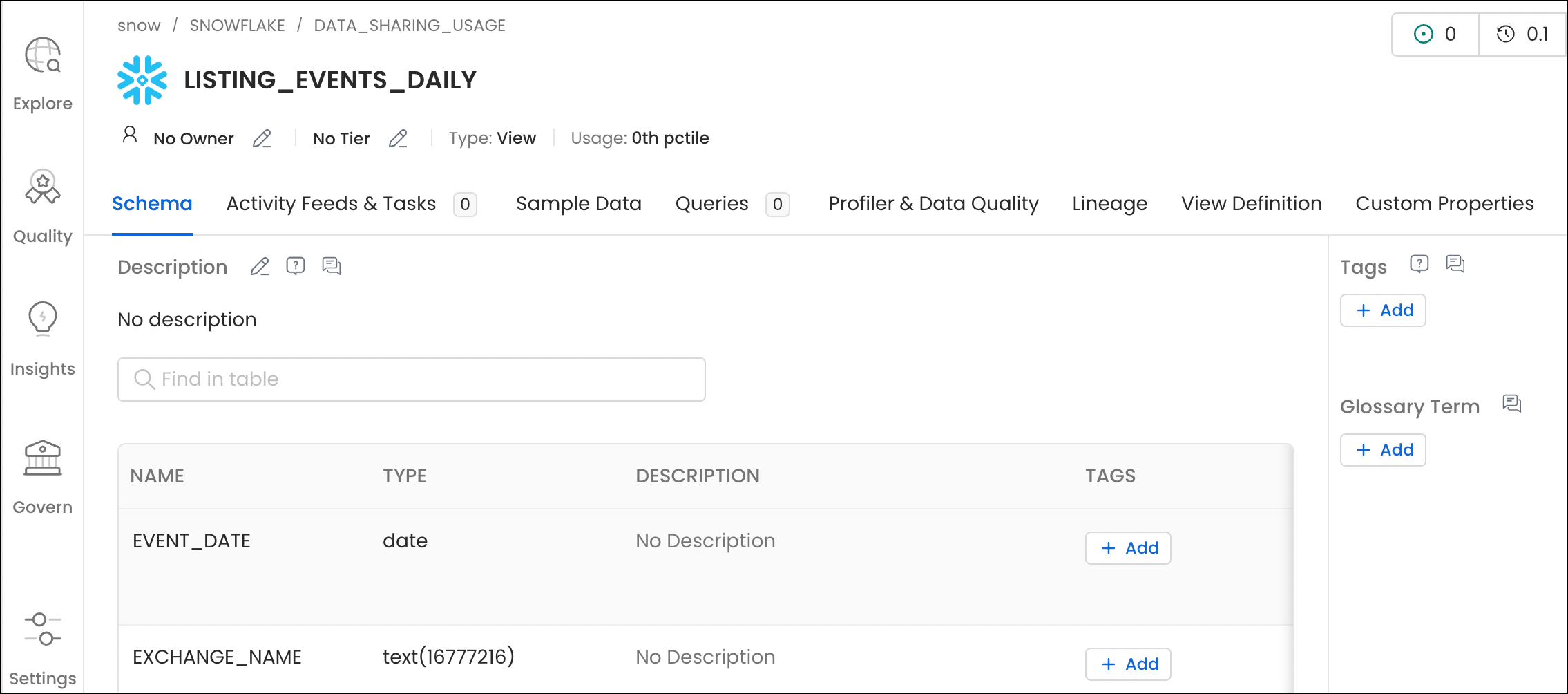Edit the owner with the pencil icon
Image resolution: width=1568 pixels, height=694 pixels.
(x=262, y=139)
